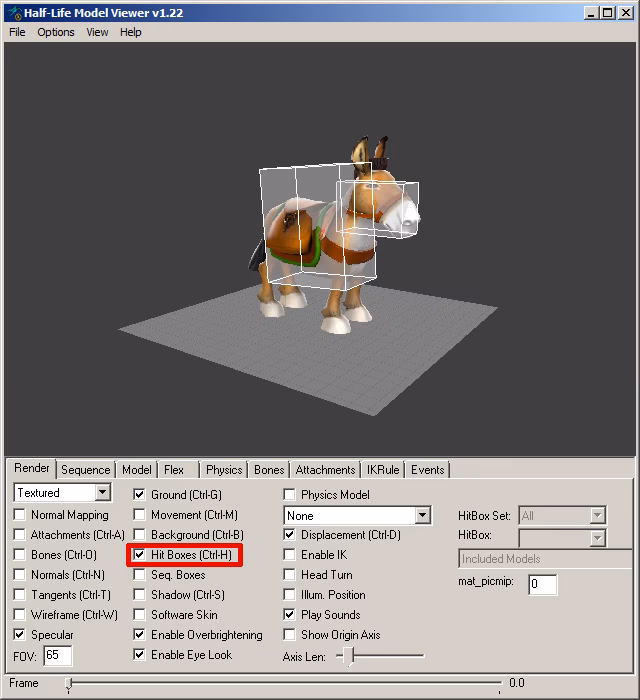Uncheck the Specular checkbox
640x700 pixels.
19,634
